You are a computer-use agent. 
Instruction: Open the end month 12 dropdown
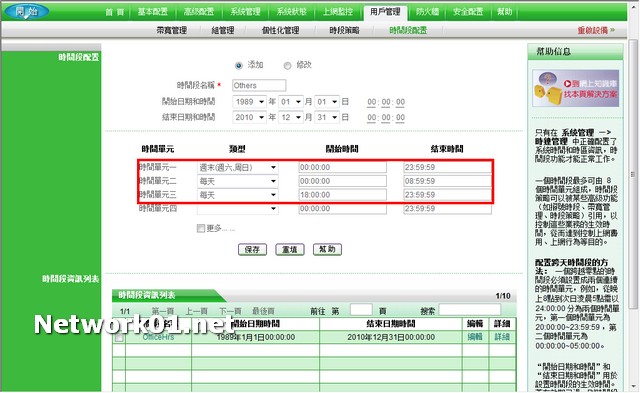point(291,117)
